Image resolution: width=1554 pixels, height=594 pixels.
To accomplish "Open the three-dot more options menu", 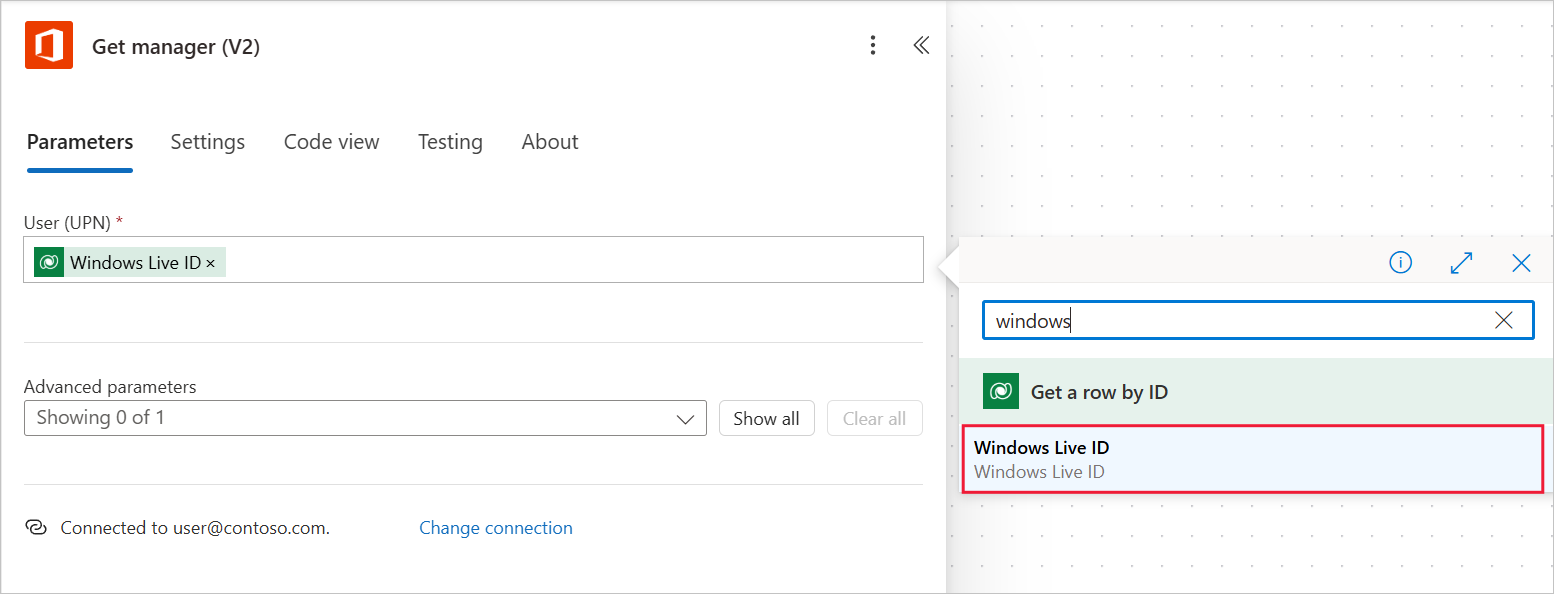I will (x=873, y=45).
